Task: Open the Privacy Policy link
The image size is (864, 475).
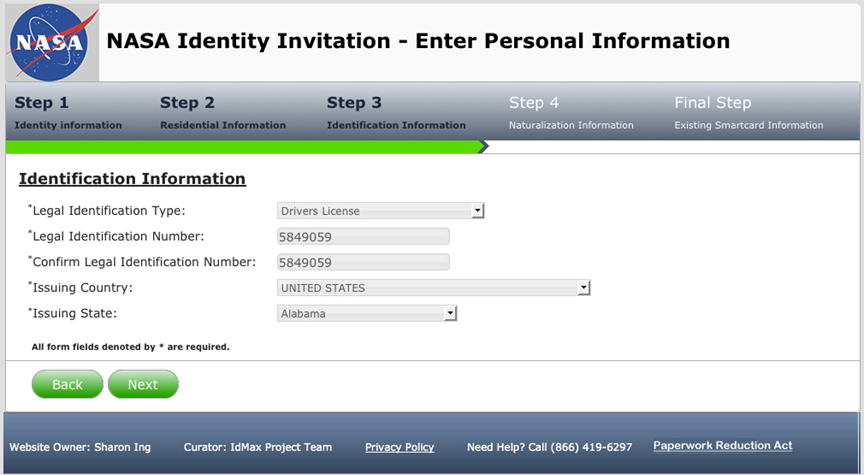Action: pos(399,447)
